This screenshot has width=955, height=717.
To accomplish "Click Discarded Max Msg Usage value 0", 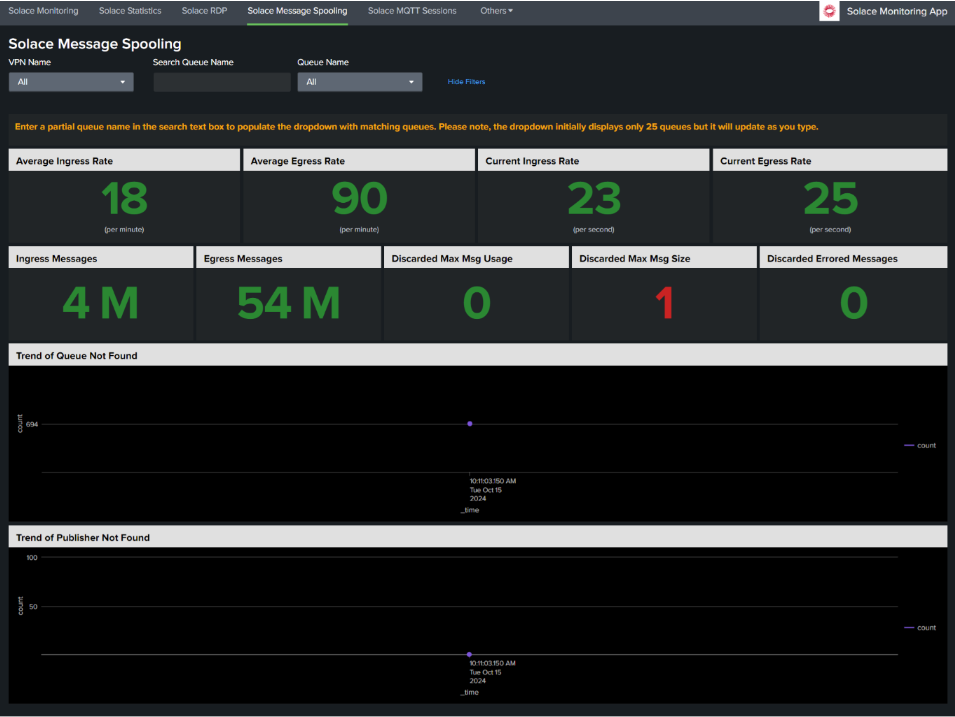I will click(x=476, y=303).
